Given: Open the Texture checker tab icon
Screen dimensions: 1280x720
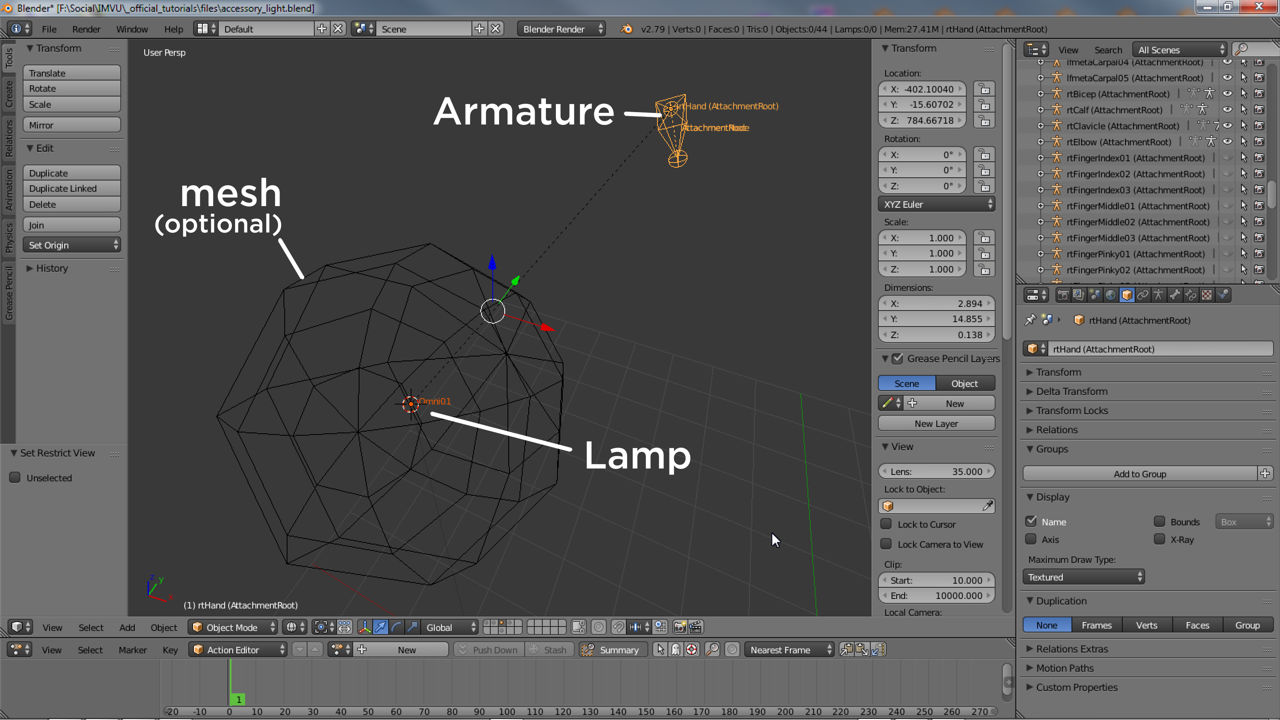Looking at the screenshot, I should coord(1207,295).
